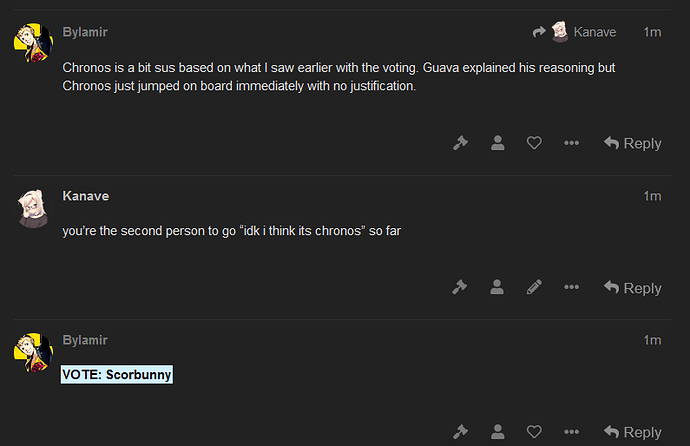Like the VOTE: Scorbunny post
Screen dimensions: 690x446
pyautogui.click(x=534, y=432)
